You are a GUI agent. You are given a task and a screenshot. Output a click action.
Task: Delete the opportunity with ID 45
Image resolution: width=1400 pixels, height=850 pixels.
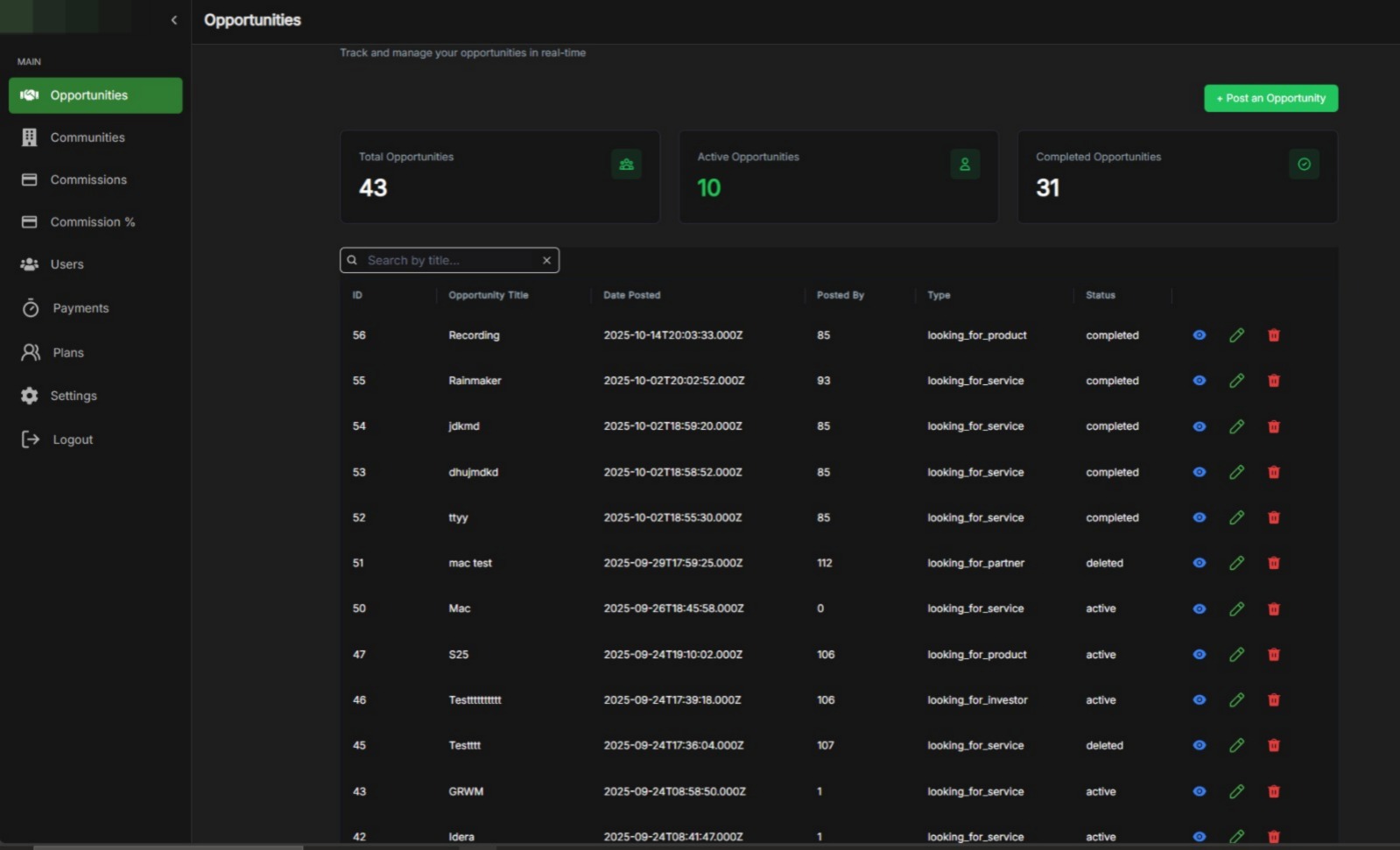click(x=1274, y=745)
